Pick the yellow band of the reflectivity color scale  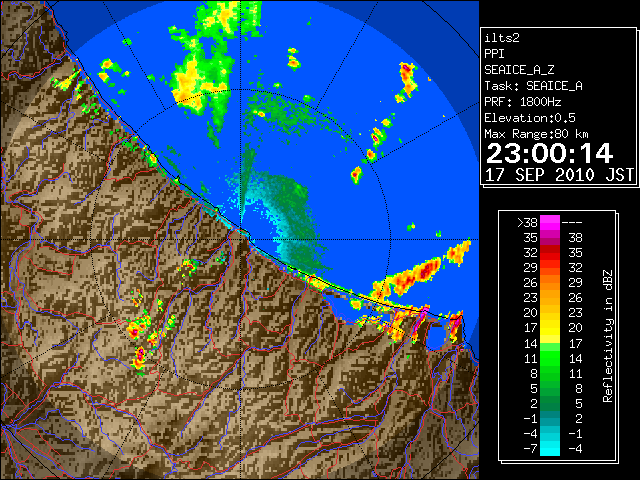pyautogui.click(x=550, y=329)
